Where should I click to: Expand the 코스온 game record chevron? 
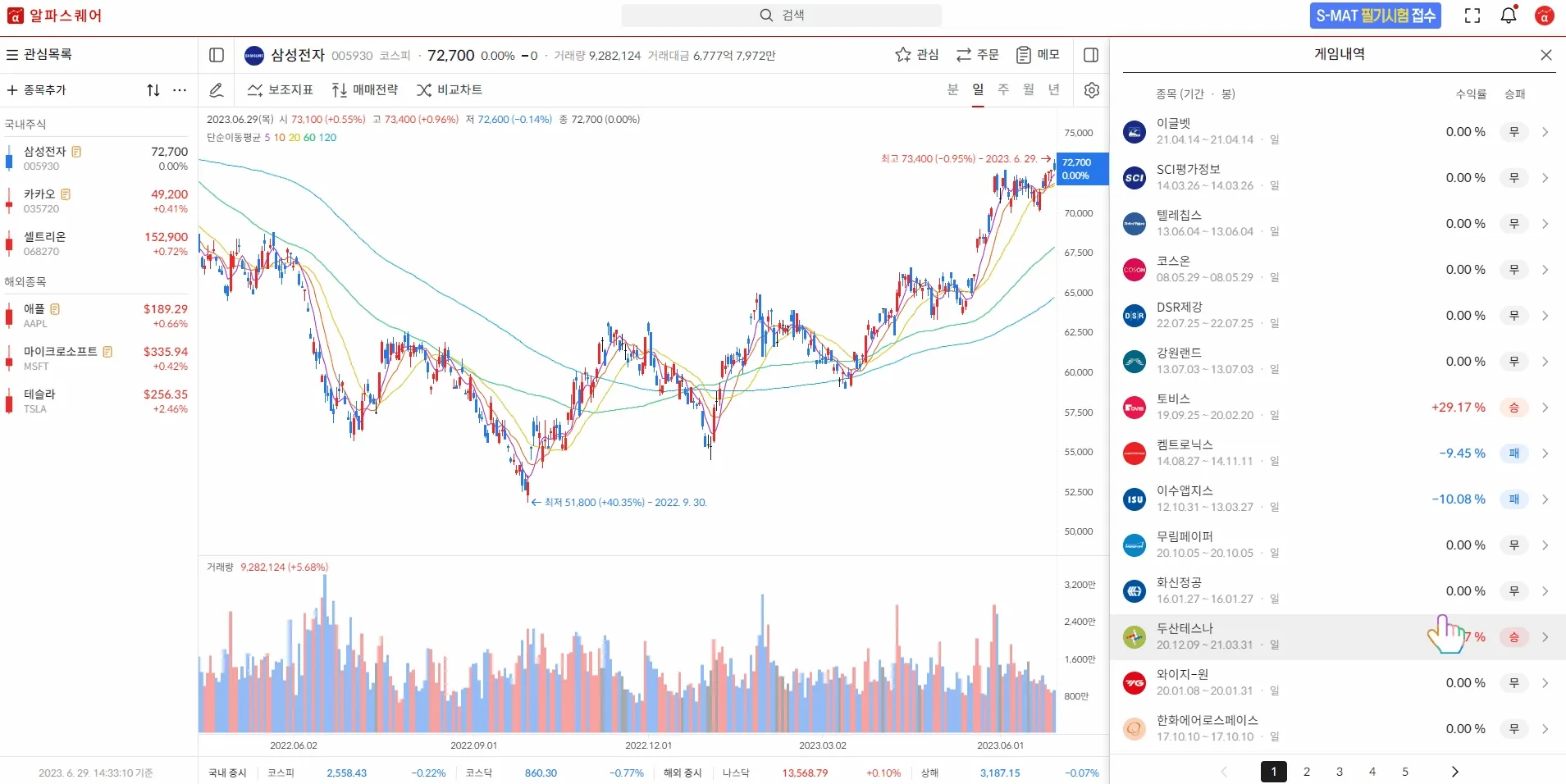point(1545,270)
